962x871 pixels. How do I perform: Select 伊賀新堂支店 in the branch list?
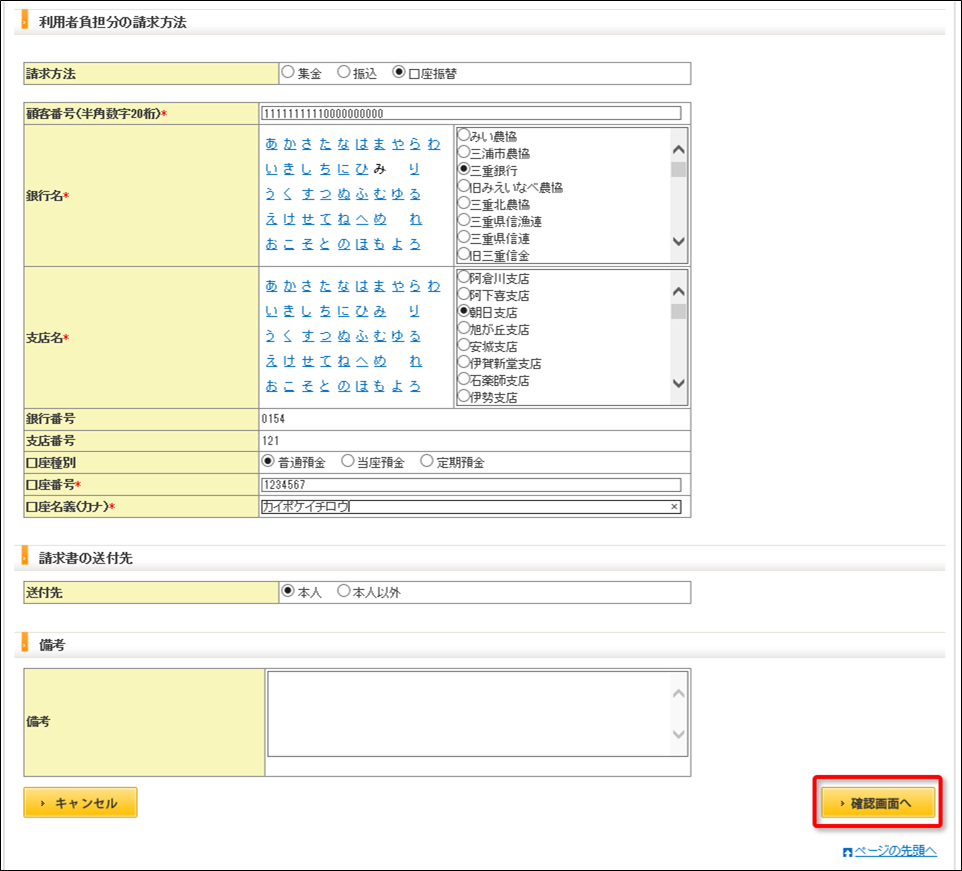[464, 363]
